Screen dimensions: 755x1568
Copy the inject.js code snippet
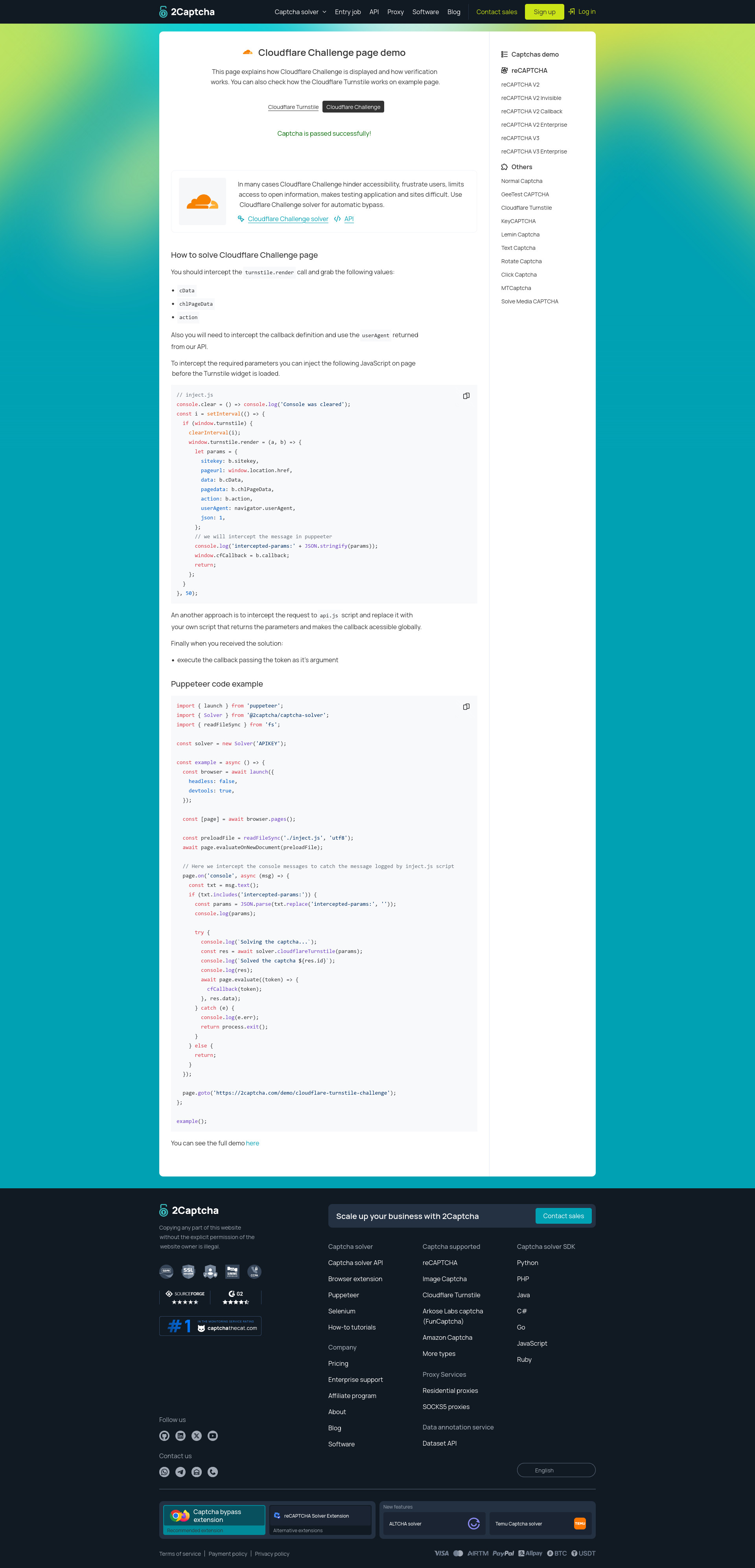466,396
